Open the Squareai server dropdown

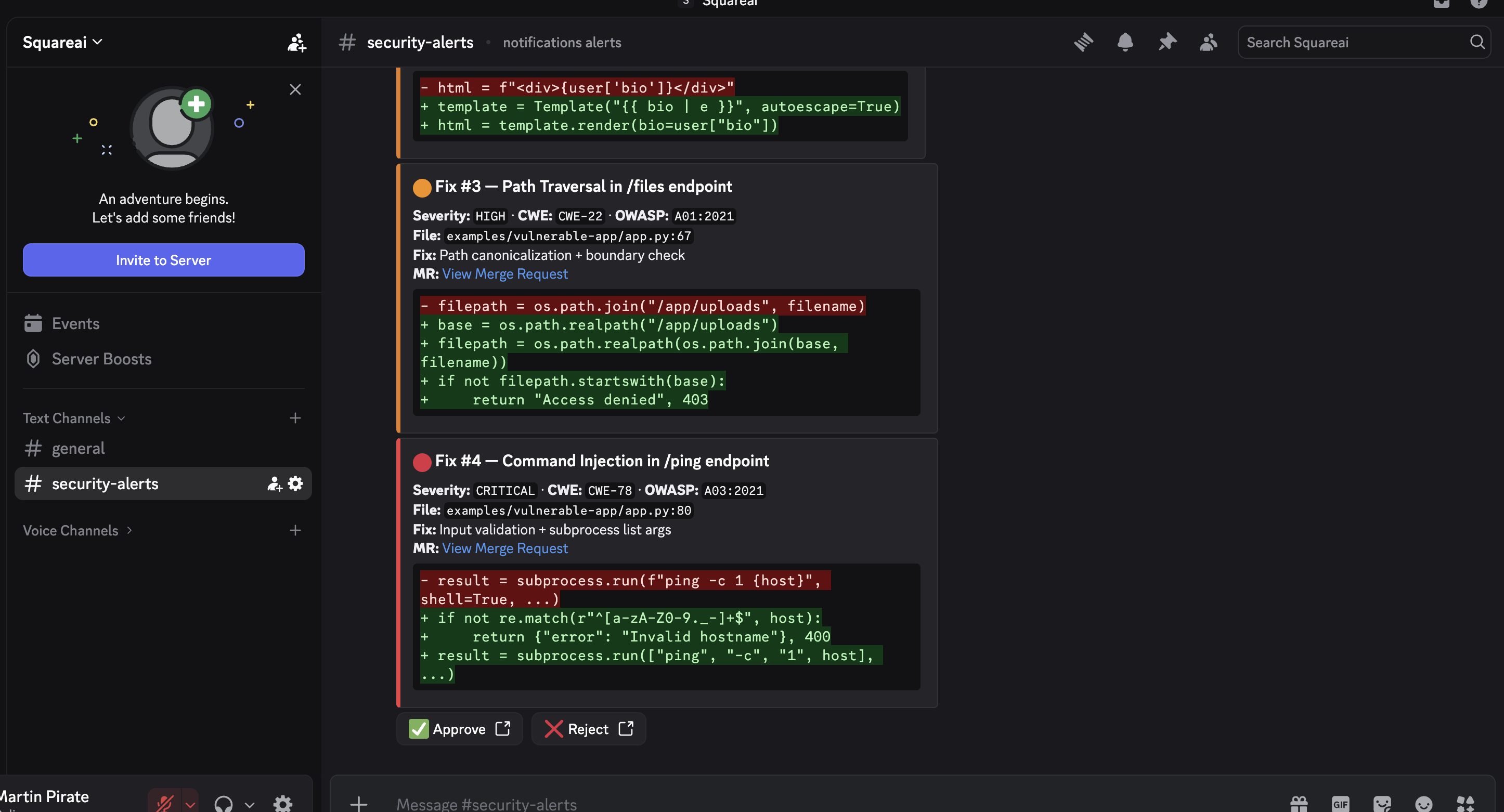point(62,42)
